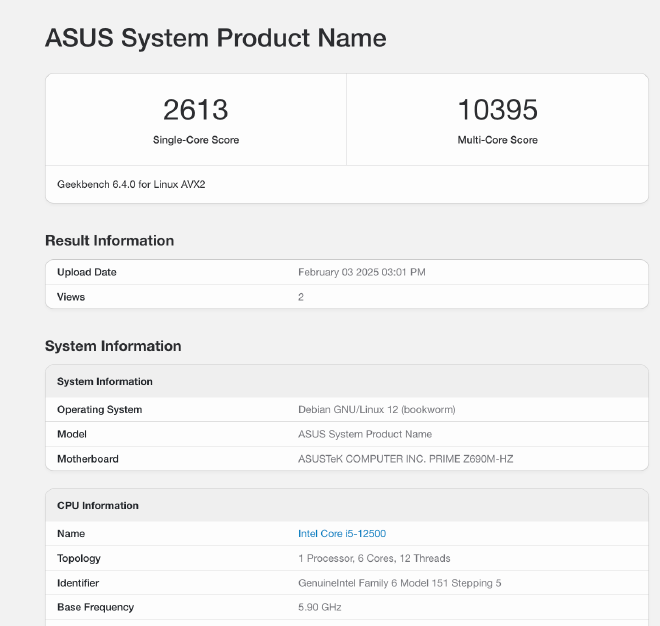The height and width of the screenshot is (626, 660).
Task: Select Debian GNU/Linux 12 (bookworm) value
Action: pyautogui.click(x=377, y=410)
